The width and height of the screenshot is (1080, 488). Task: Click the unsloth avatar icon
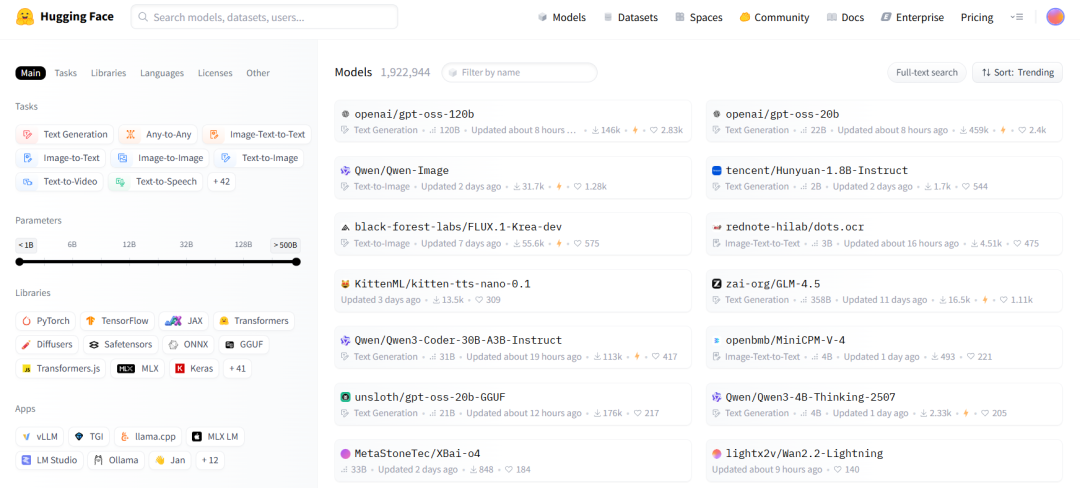pyautogui.click(x=346, y=397)
